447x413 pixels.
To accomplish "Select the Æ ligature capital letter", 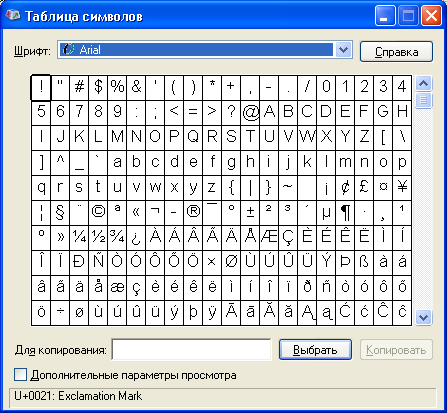I will (x=269, y=237).
